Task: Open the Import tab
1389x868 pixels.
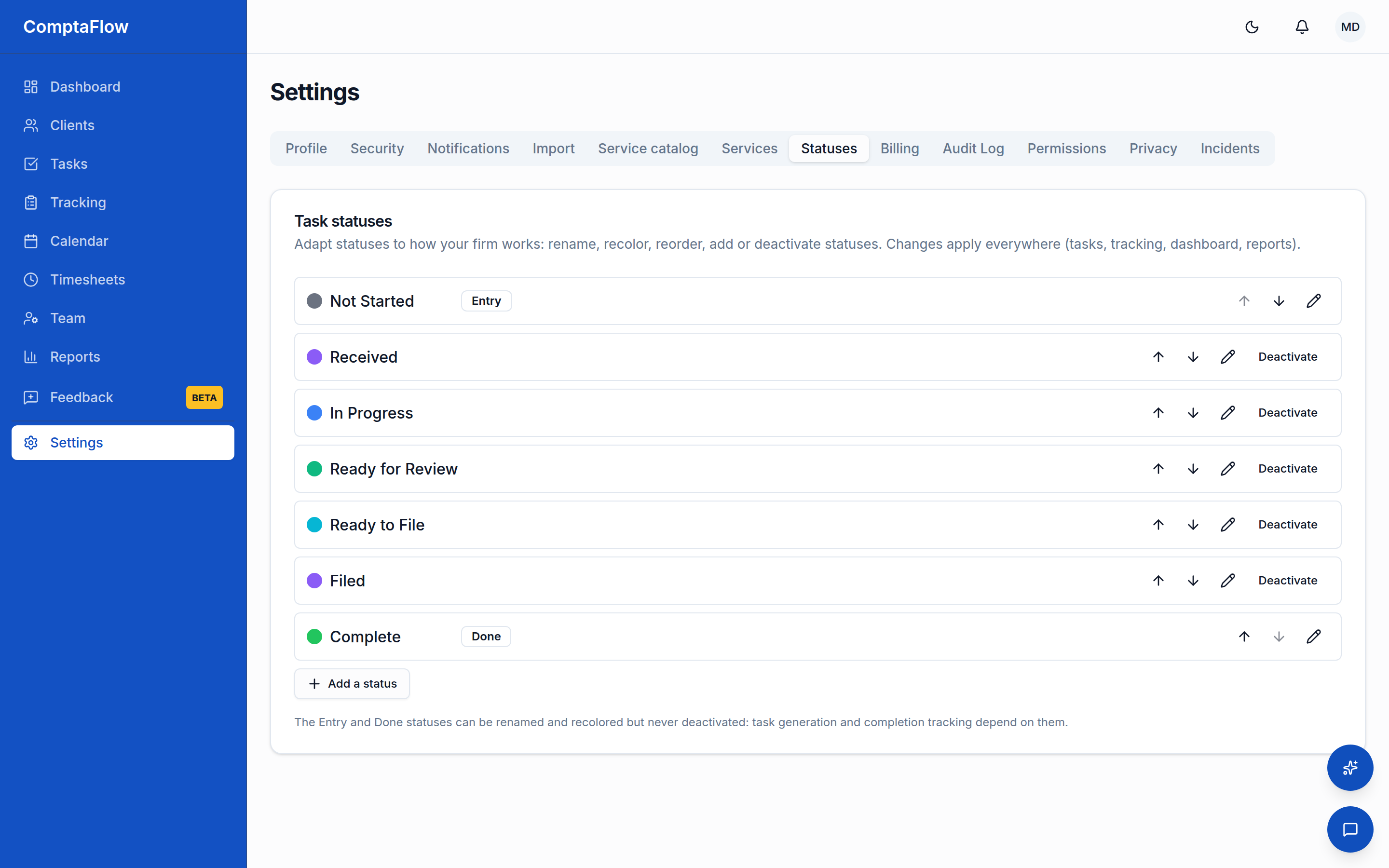Action: tap(553, 149)
